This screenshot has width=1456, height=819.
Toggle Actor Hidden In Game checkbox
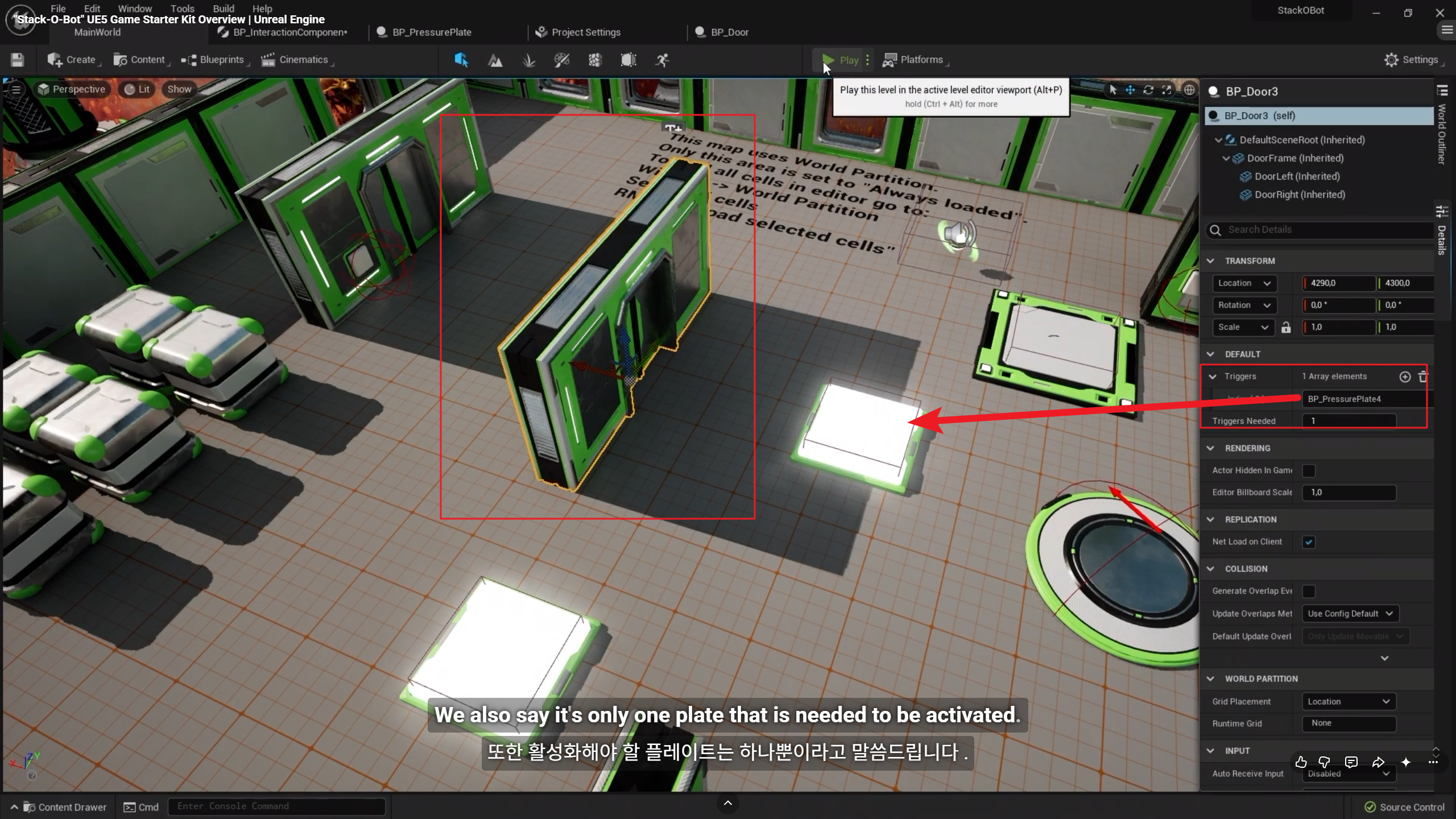pos(1309,470)
